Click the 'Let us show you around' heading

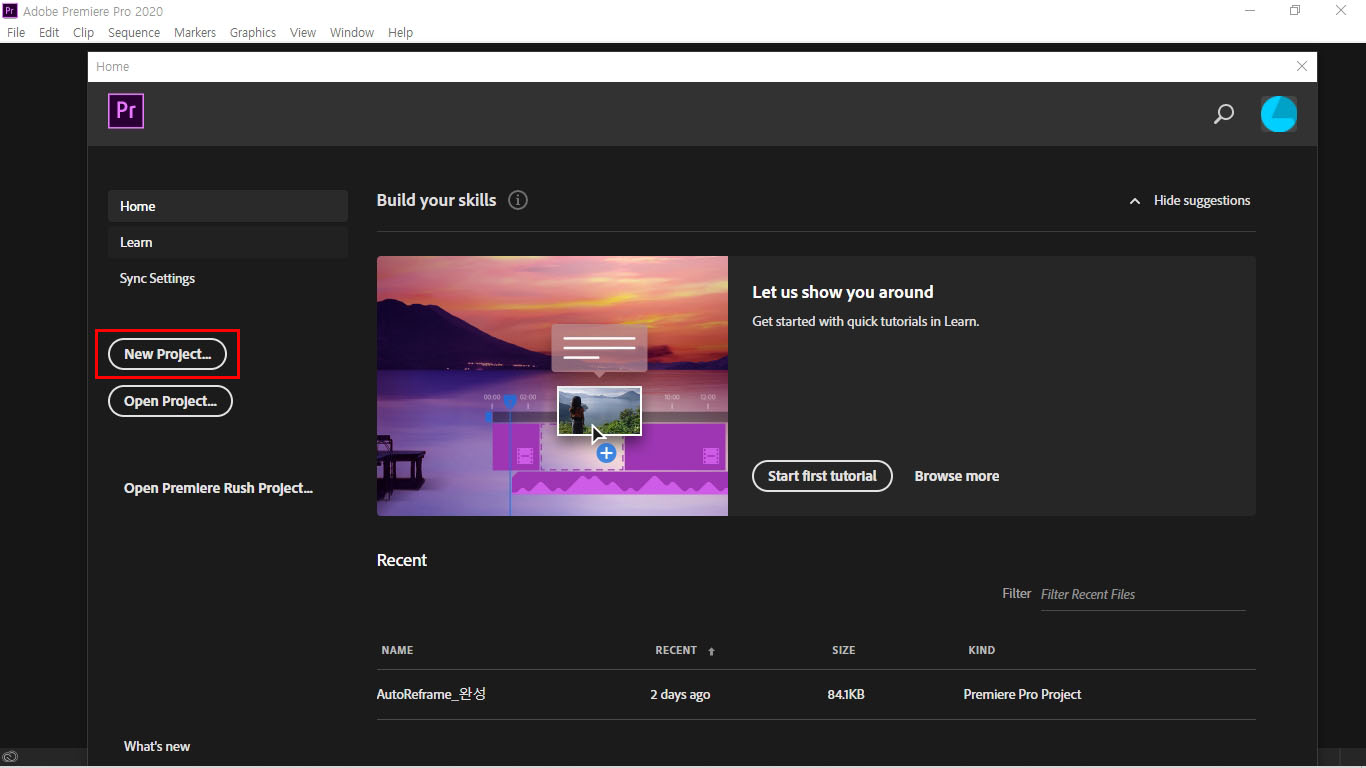pos(843,292)
